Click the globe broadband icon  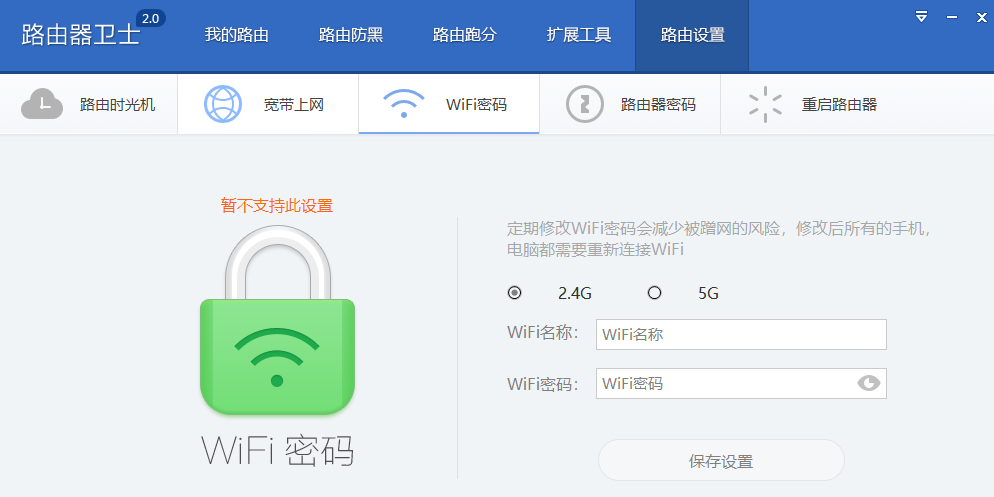[223, 104]
